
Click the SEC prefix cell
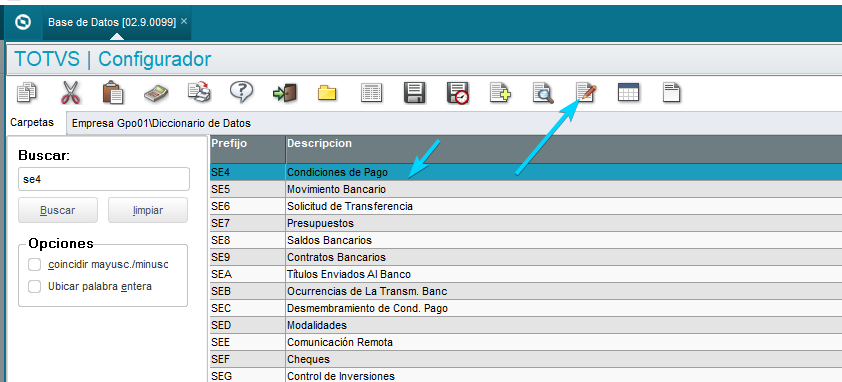point(248,308)
